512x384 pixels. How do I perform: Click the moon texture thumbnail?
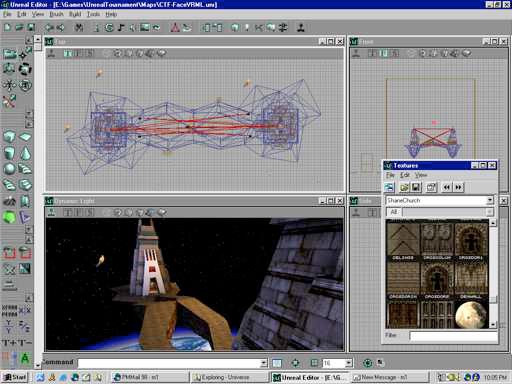(471, 314)
